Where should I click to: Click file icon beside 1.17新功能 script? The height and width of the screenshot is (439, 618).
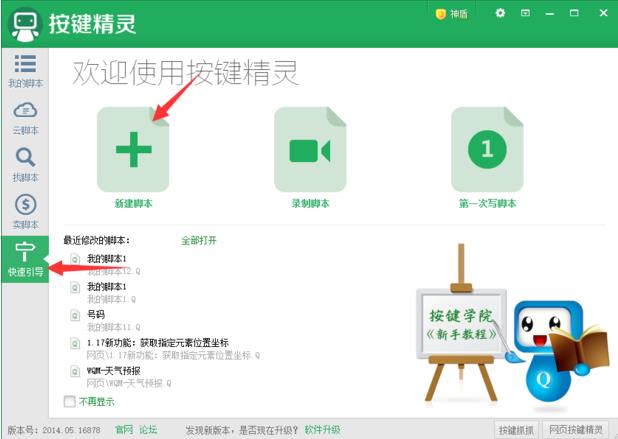[x=75, y=343]
